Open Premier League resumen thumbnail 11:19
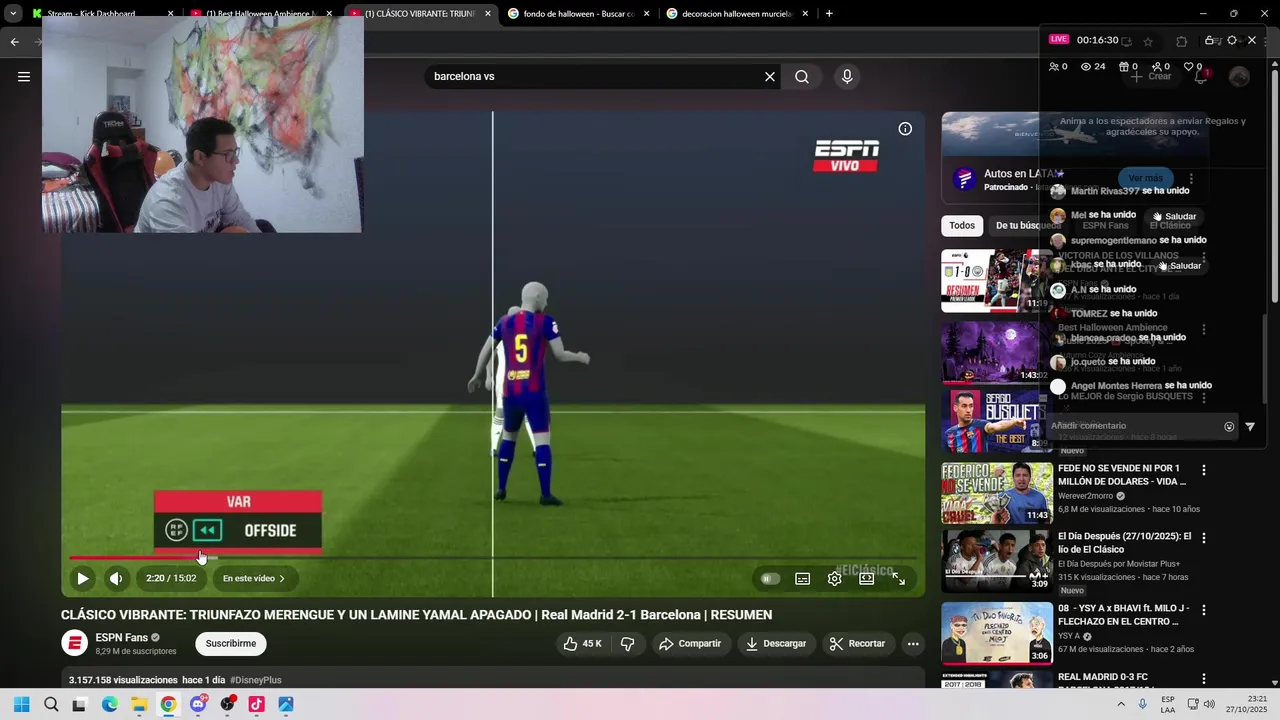This screenshot has height=720, width=1280. click(x=996, y=280)
